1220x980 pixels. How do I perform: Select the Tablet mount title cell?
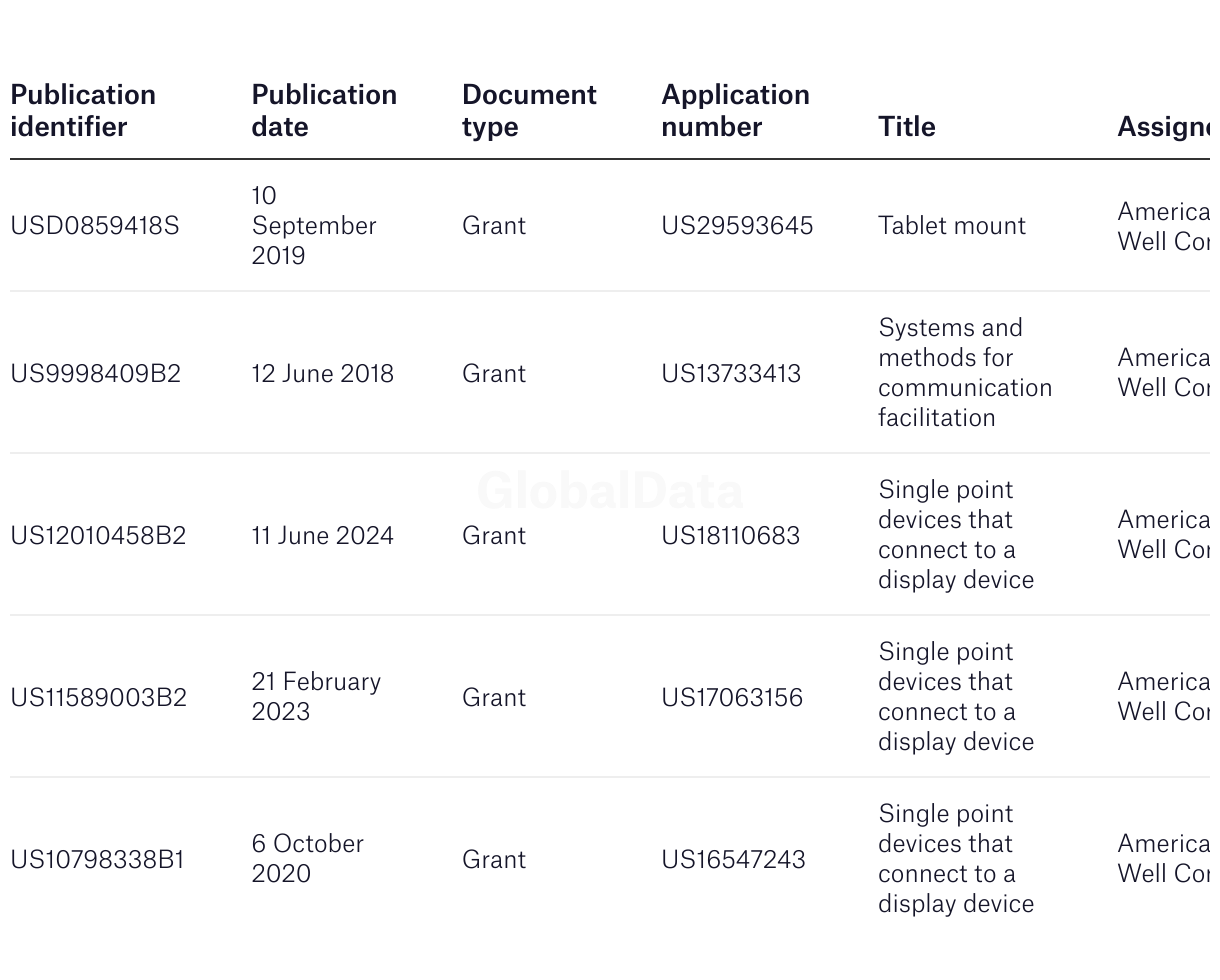(951, 226)
